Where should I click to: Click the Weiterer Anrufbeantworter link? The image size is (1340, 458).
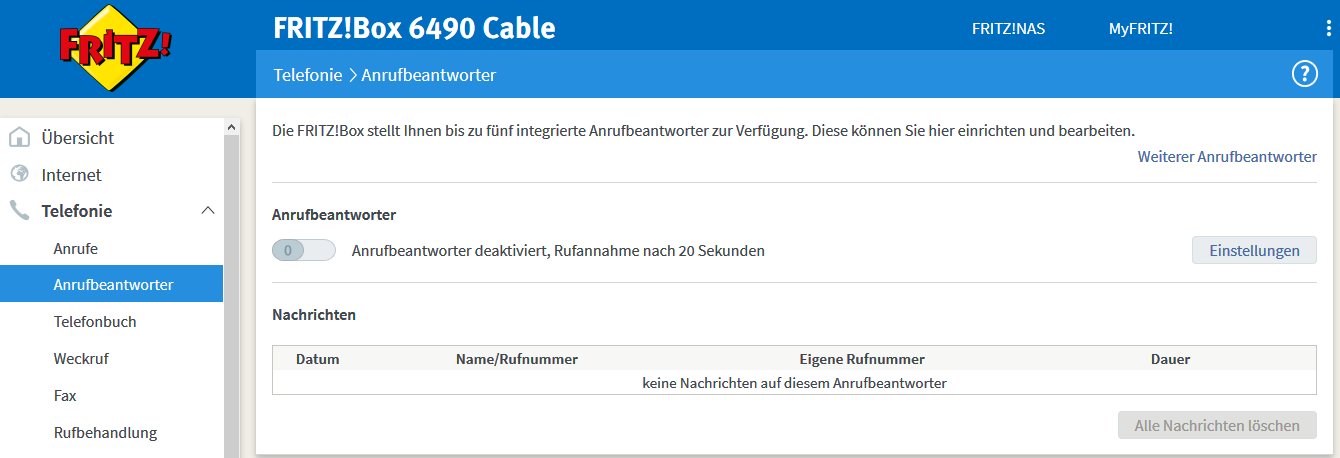click(x=1227, y=157)
